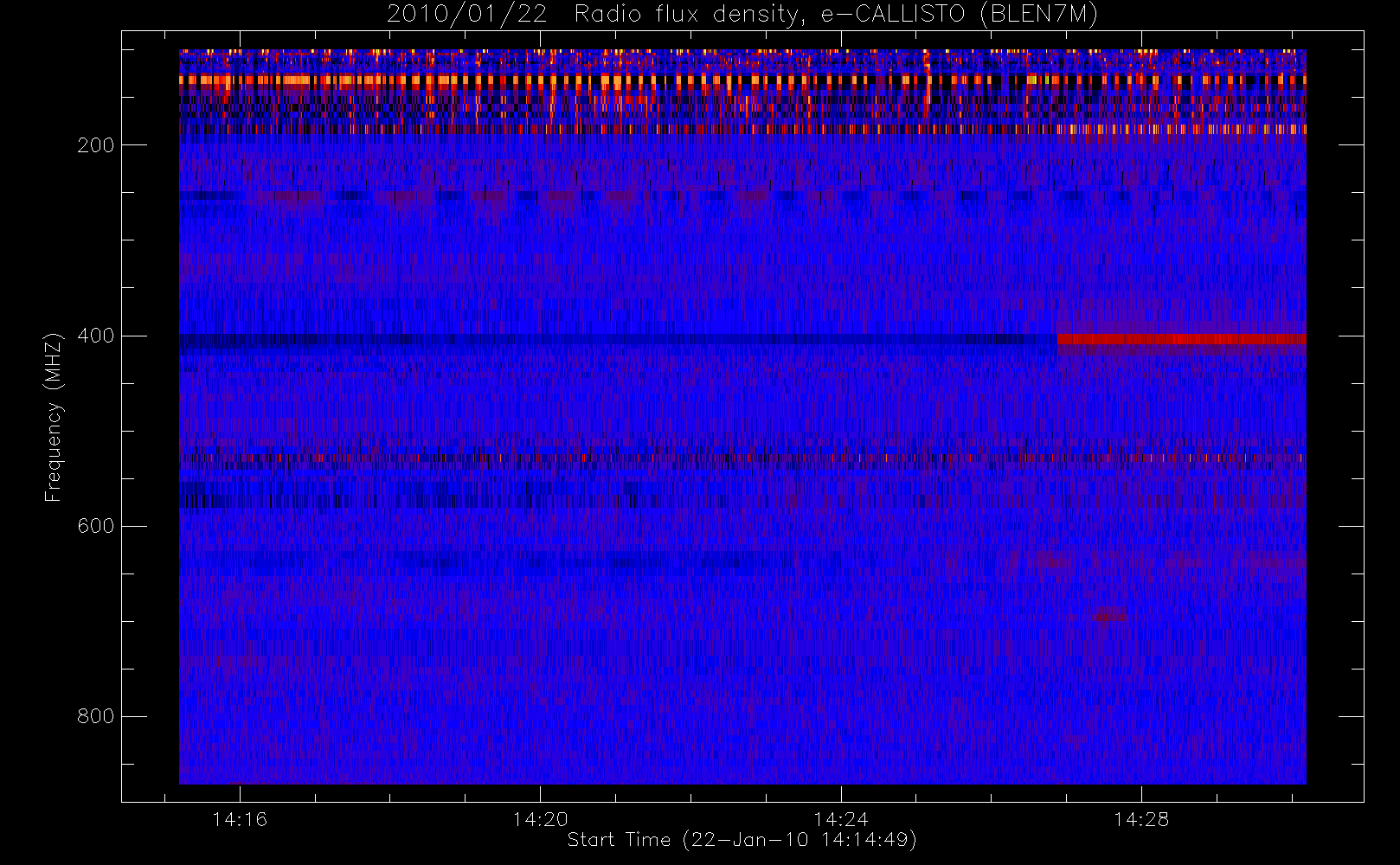Click the 14:24 time tick label
Screen dimensions: 1400x865
click(x=840, y=819)
